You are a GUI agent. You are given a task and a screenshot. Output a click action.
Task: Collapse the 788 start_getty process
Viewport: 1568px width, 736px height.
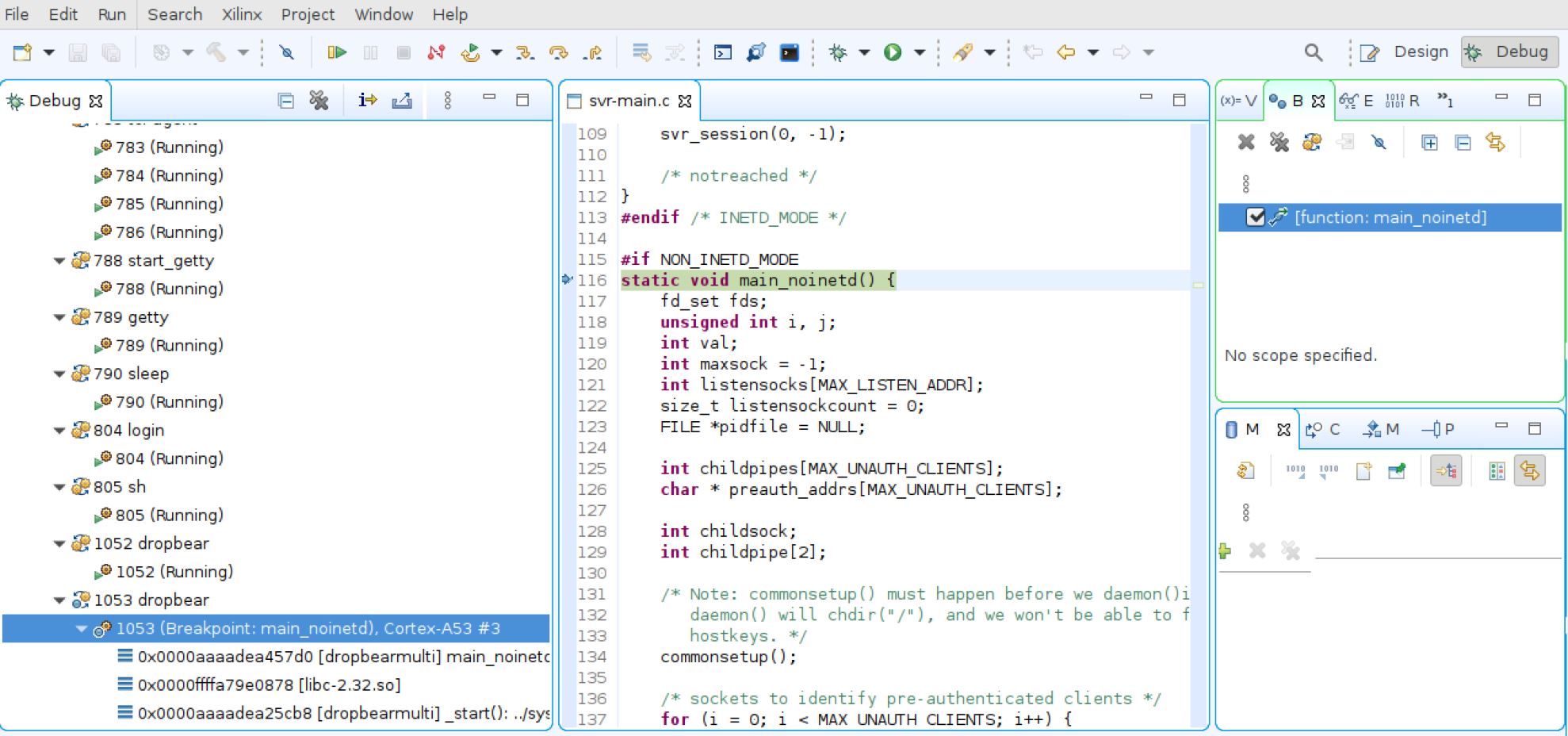[x=59, y=261]
